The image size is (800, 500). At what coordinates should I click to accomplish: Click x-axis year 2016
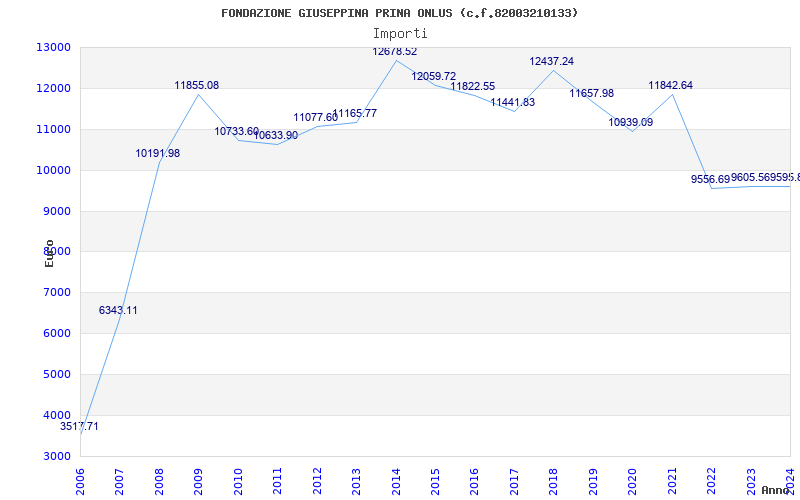pos(474,481)
